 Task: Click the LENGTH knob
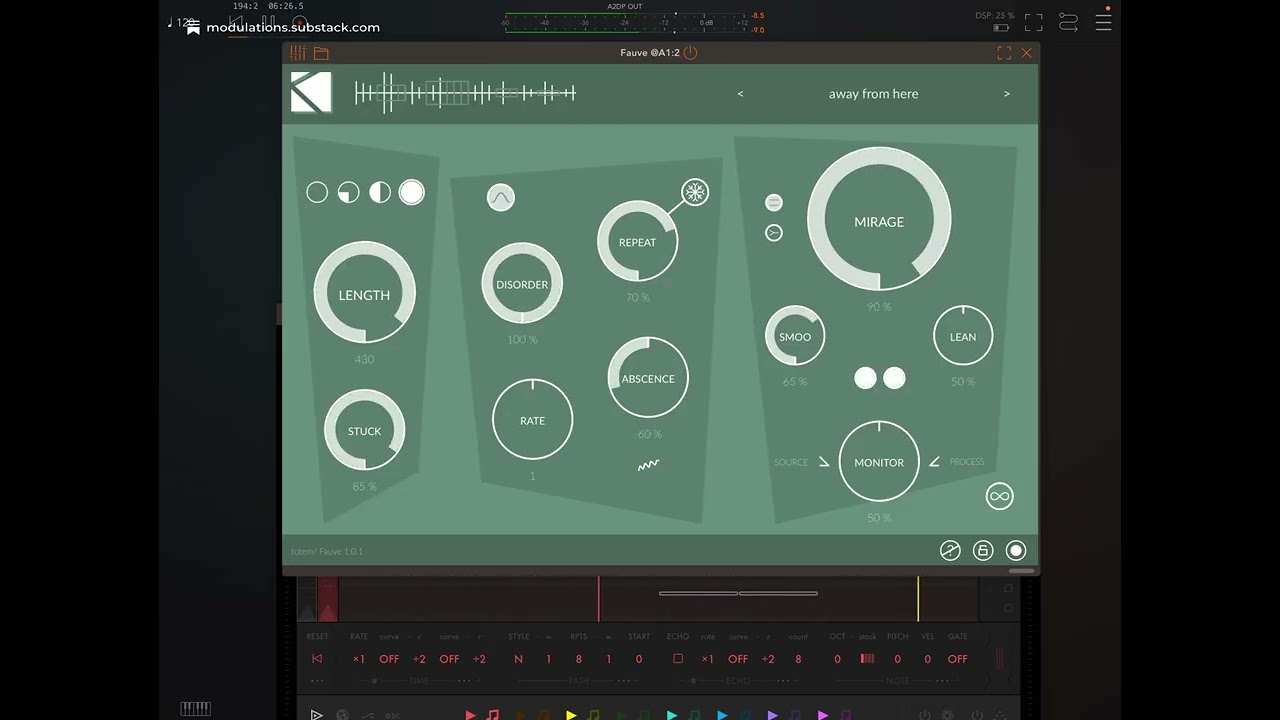[364, 295]
